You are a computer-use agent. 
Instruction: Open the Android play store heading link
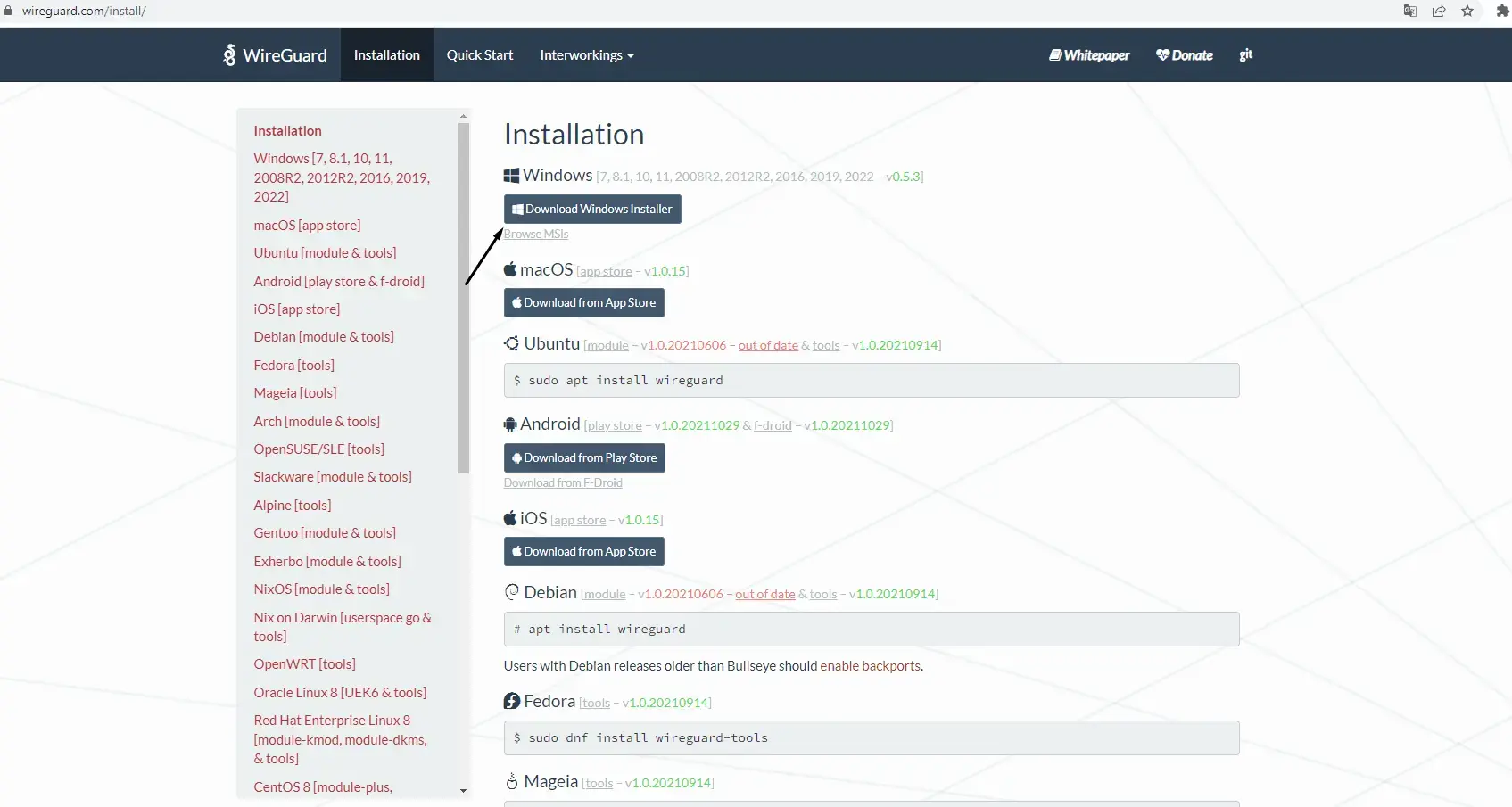(615, 426)
